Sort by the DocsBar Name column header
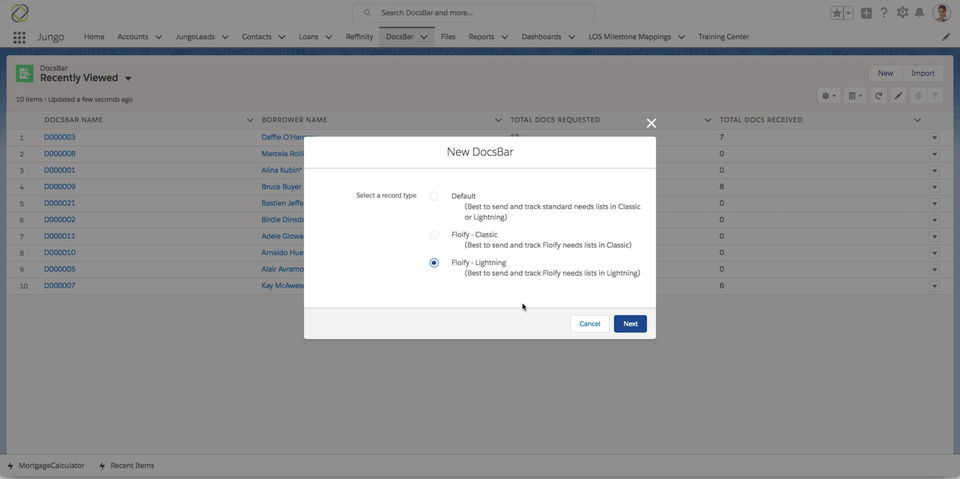 pyautogui.click(x=73, y=120)
